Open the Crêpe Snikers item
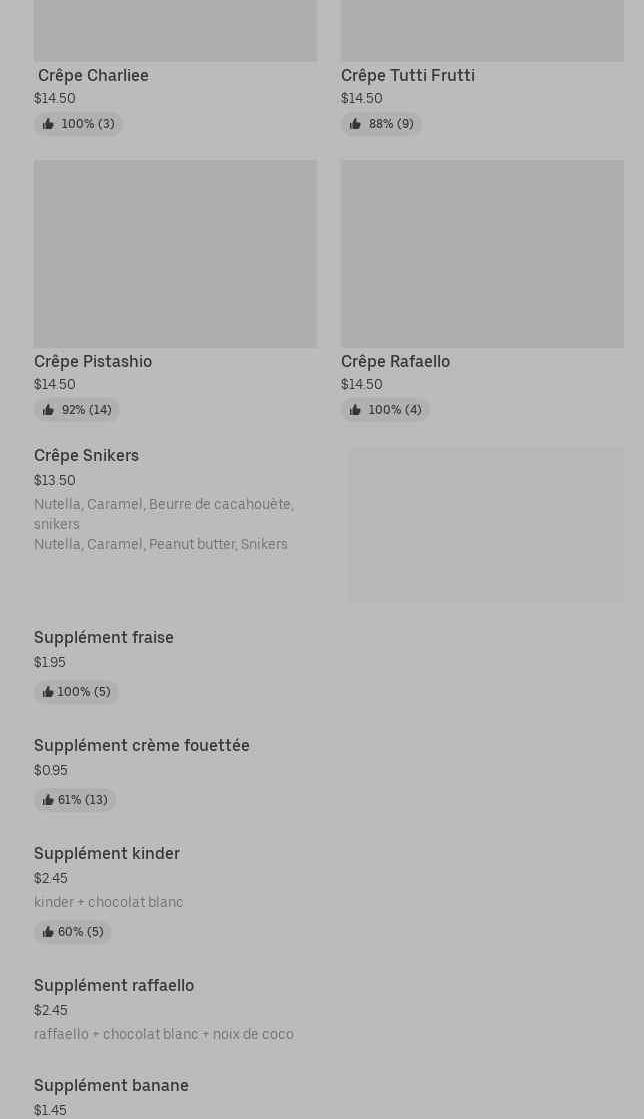The width and height of the screenshot is (644, 1119). click(x=86, y=456)
